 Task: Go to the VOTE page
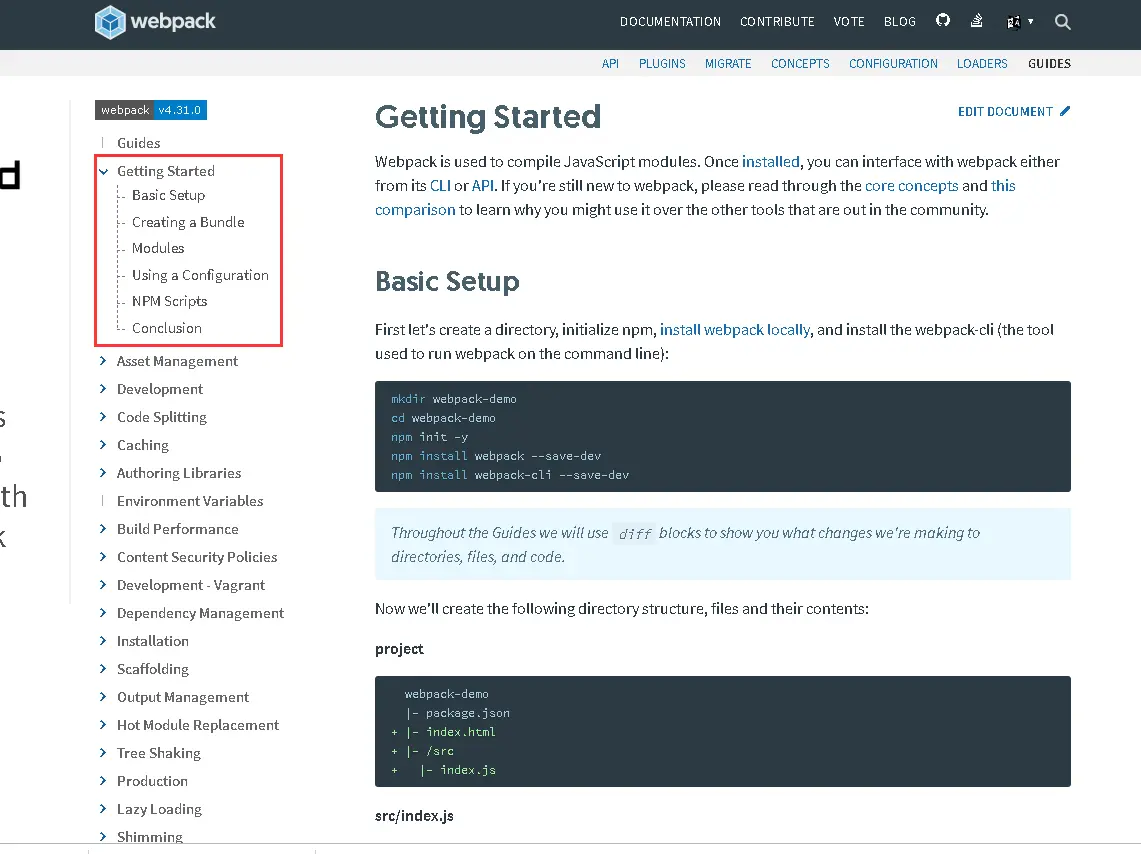pos(849,22)
